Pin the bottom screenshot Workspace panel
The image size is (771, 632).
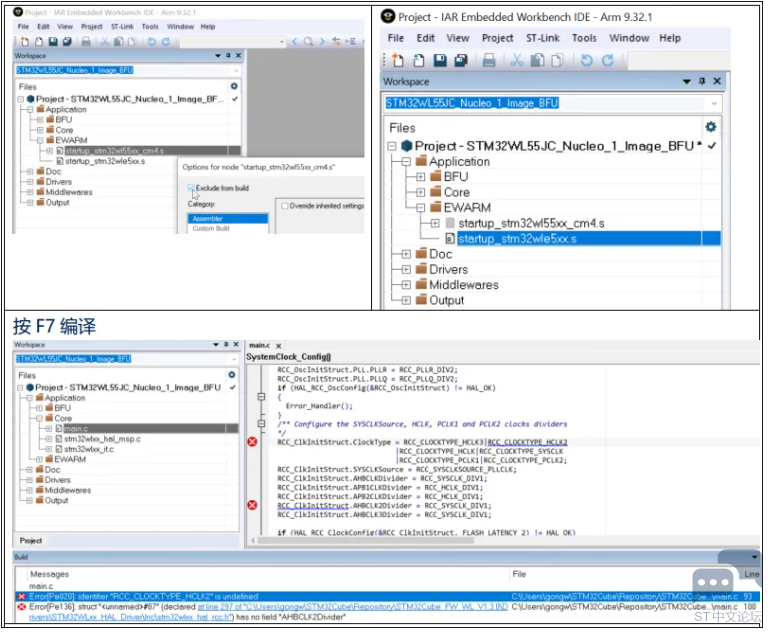point(226,344)
